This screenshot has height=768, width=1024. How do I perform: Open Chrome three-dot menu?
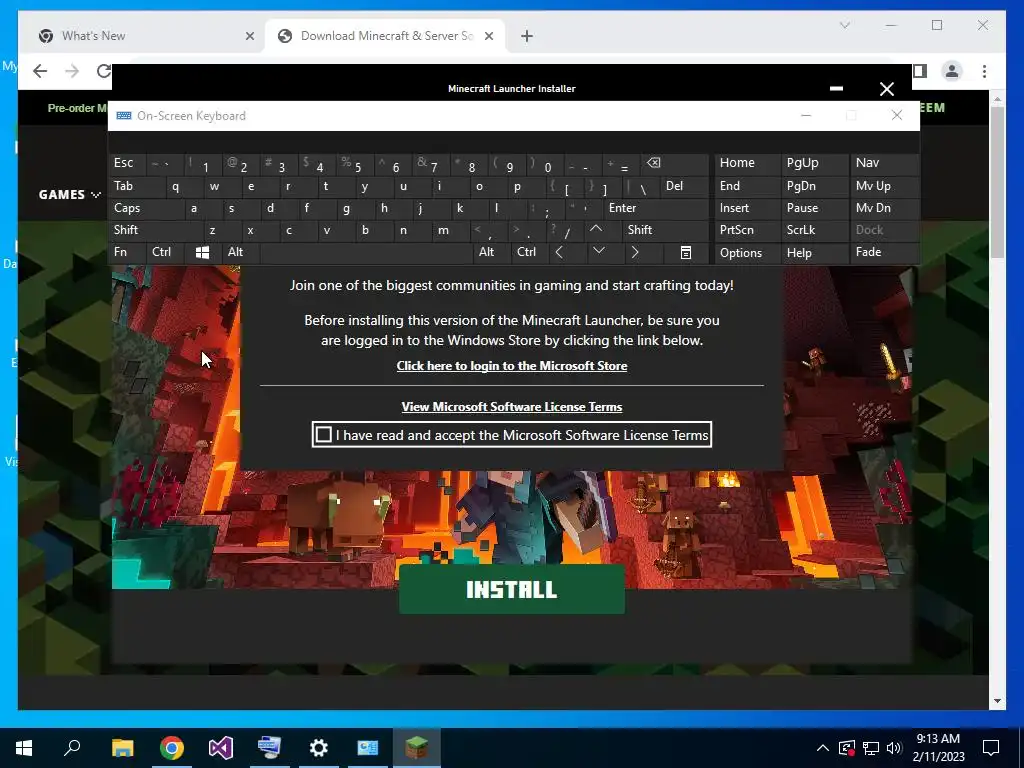984,71
